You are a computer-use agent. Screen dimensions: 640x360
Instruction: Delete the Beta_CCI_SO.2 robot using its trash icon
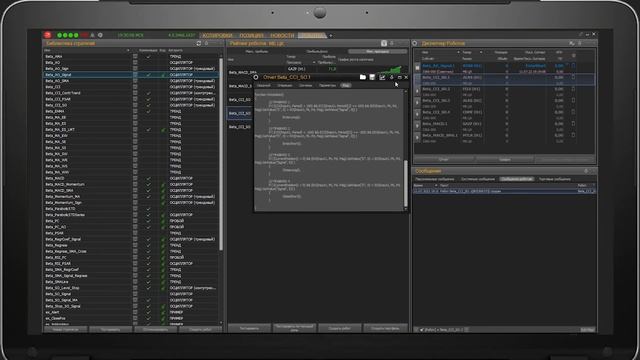[x=573, y=89]
